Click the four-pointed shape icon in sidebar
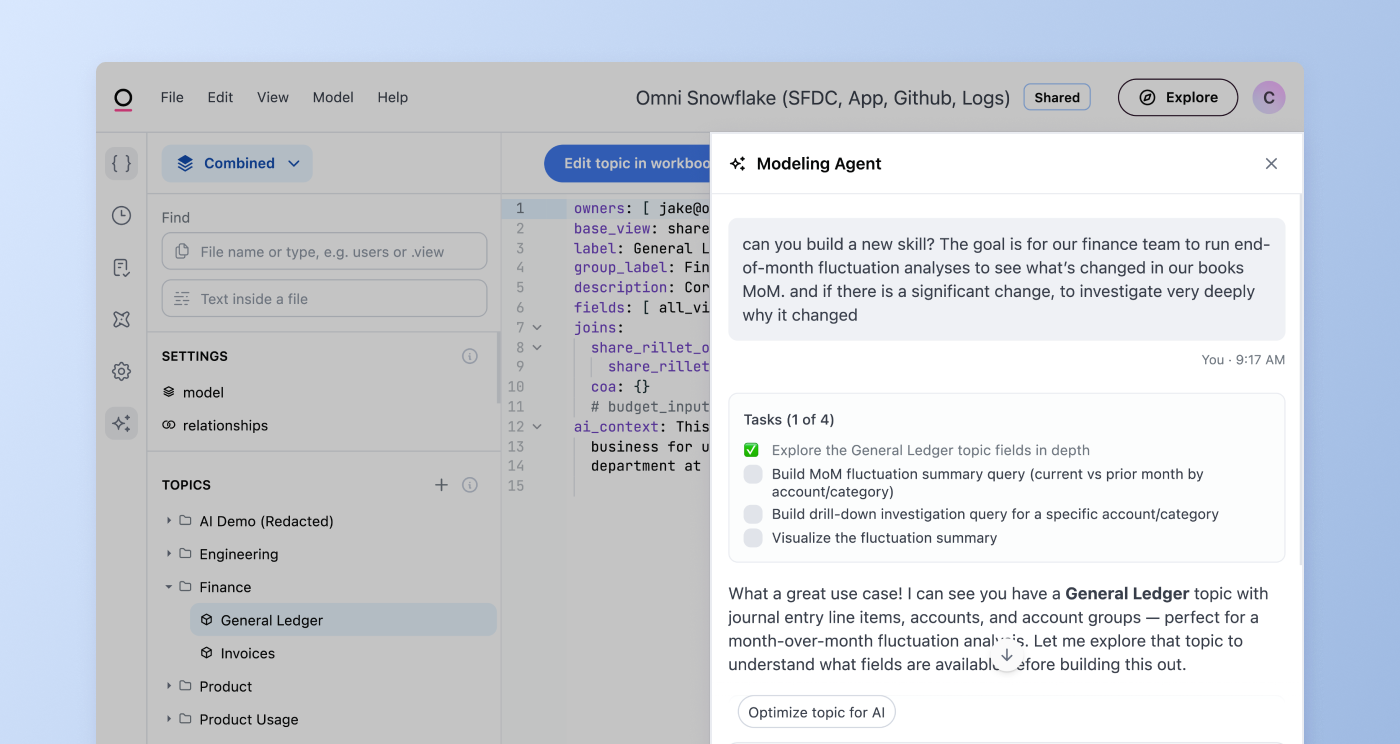 (x=121, y=319)
